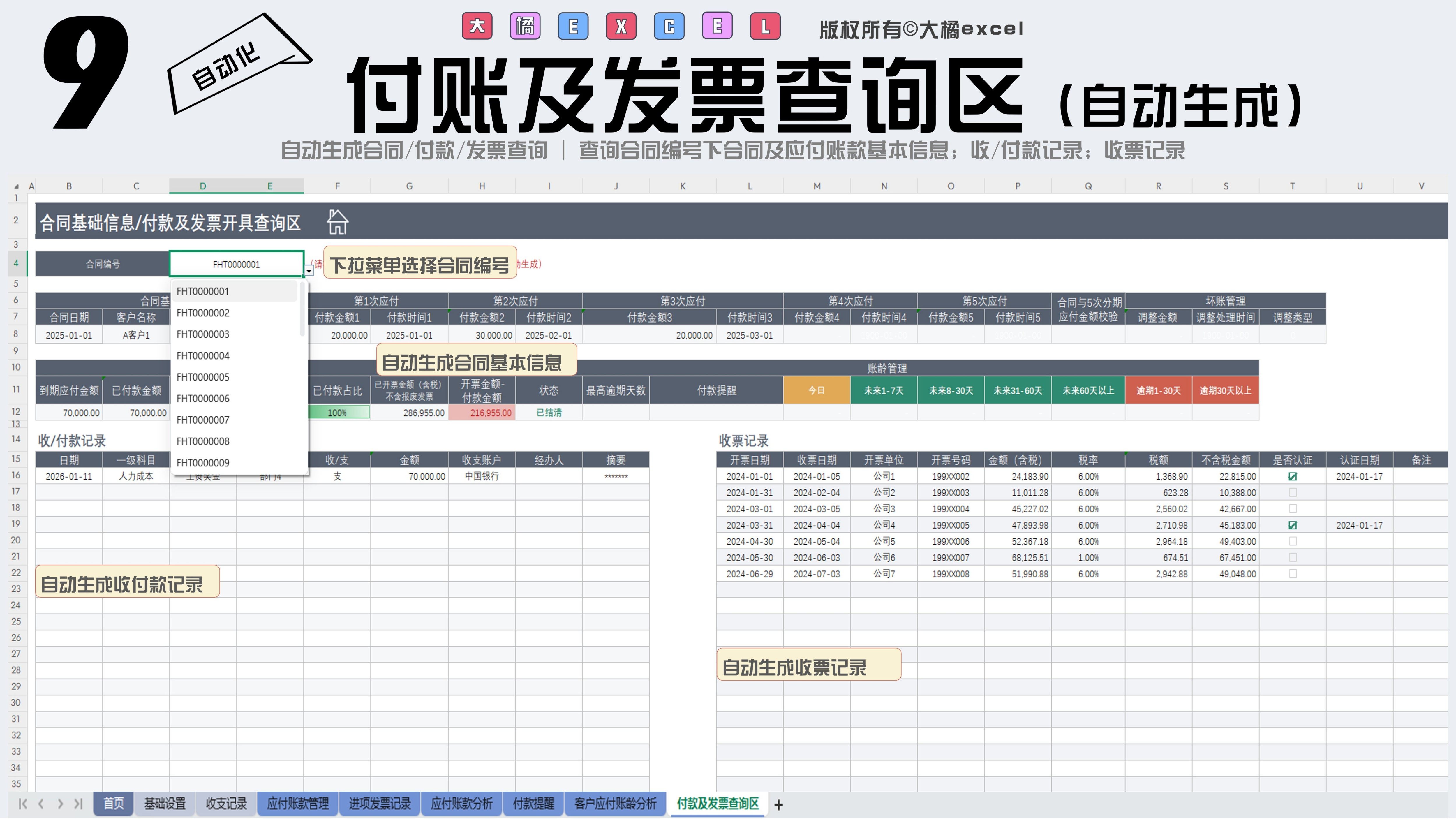This screenshot has width=1456, height=819.
Task: Select FHT0000005 from dropdown list
Action: point(203,377)
